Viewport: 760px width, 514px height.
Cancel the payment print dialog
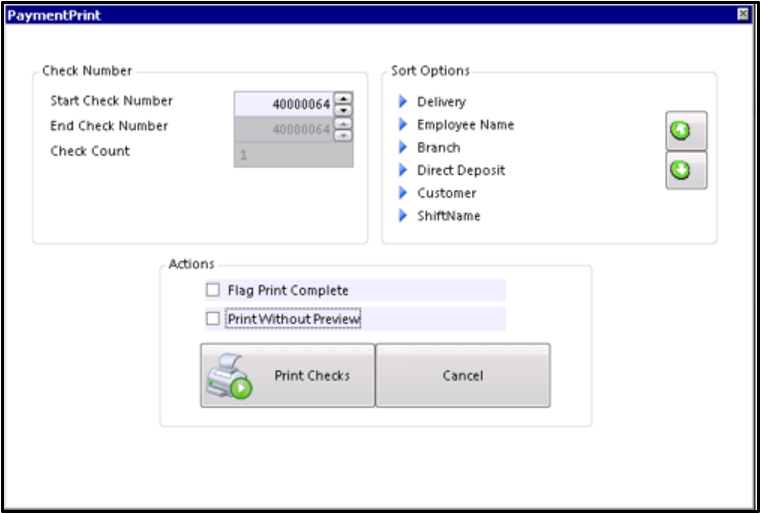coord(463,375)
